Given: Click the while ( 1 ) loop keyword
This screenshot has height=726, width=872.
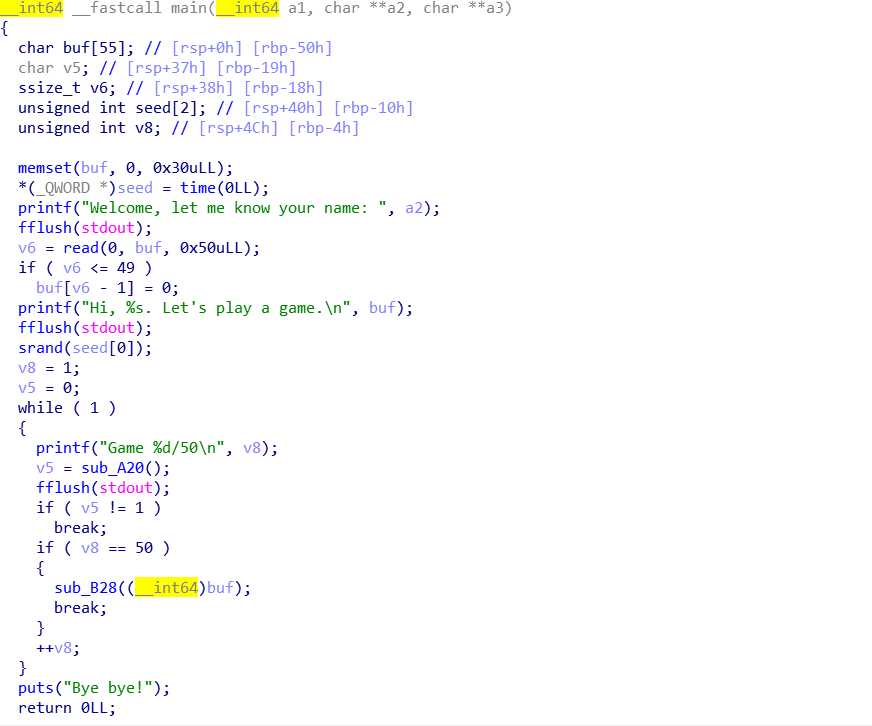Looking at the screenshot, I should 40,408.
